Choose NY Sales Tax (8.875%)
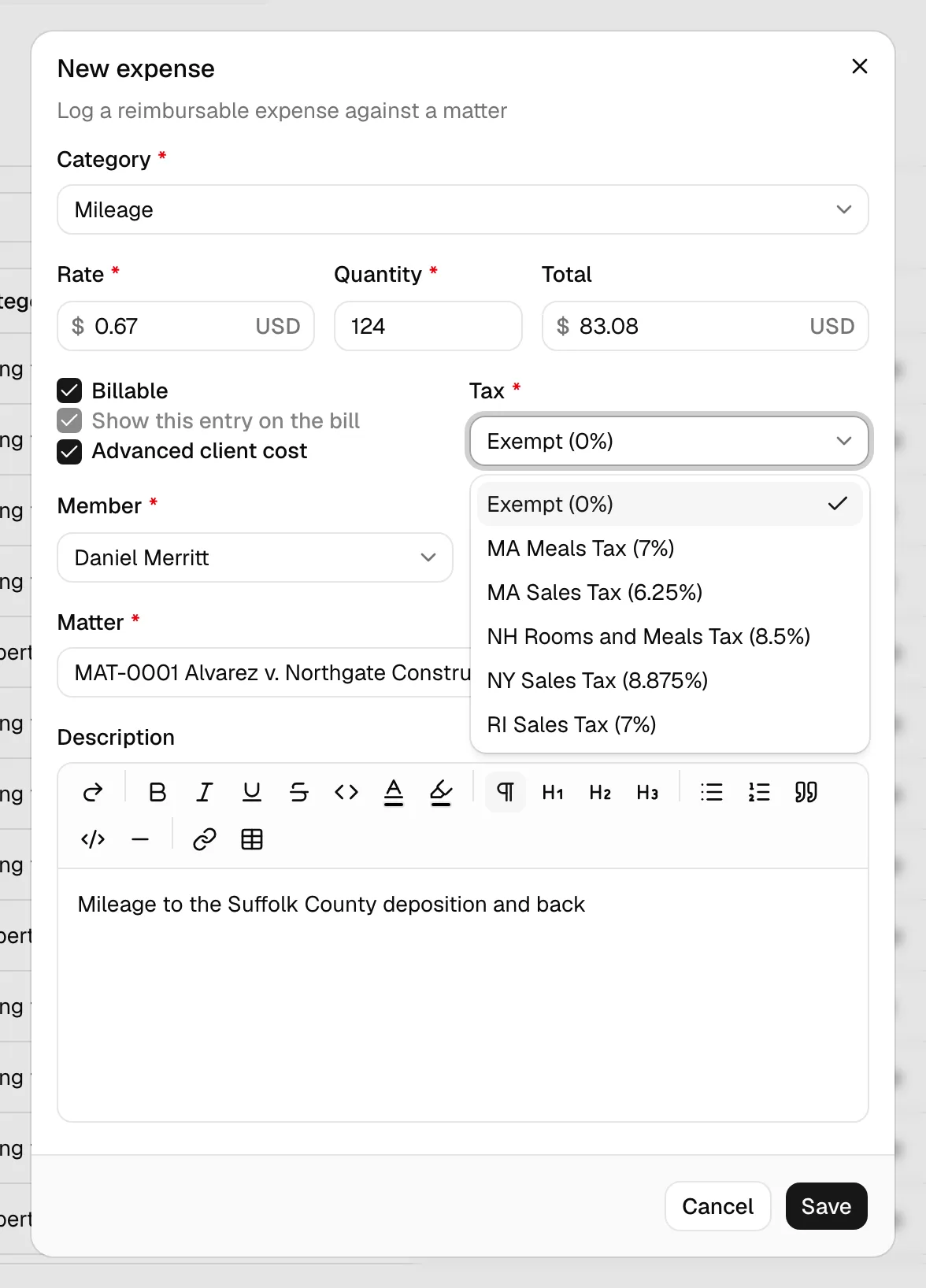 tap(670, 680)
